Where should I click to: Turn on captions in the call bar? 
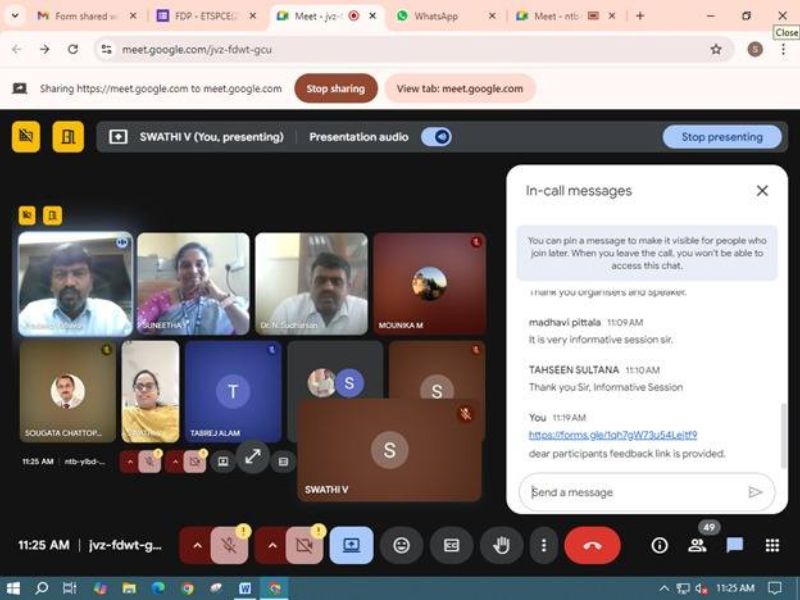(x=451, y=545)
